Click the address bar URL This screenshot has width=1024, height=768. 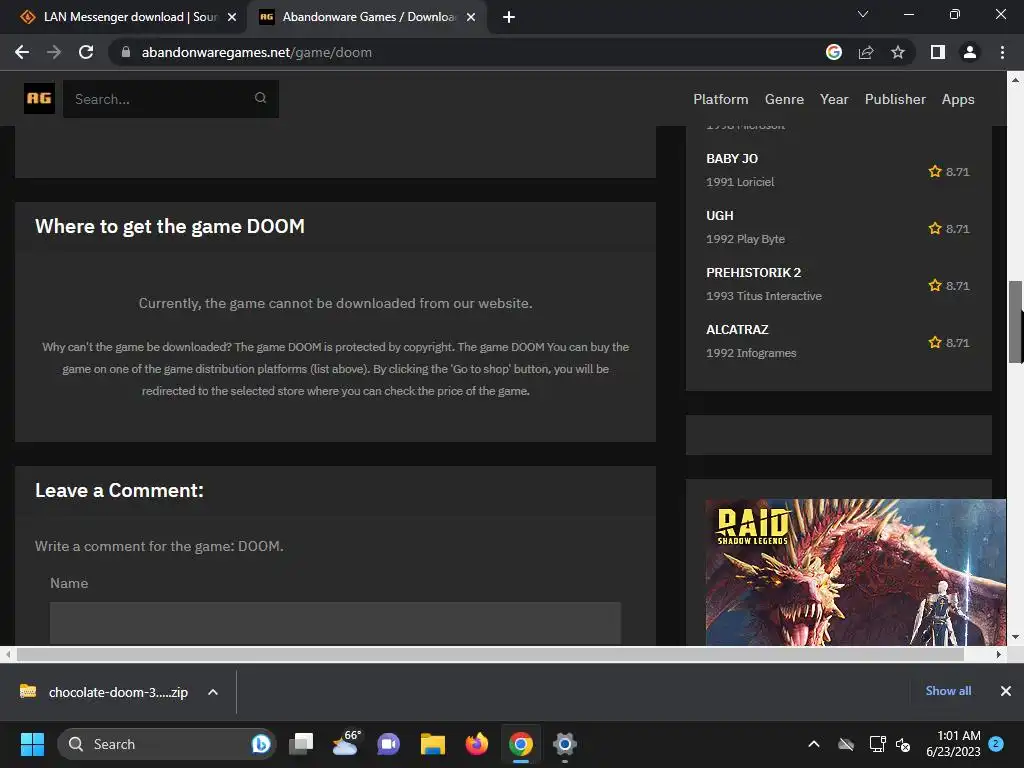coord(257,52)
